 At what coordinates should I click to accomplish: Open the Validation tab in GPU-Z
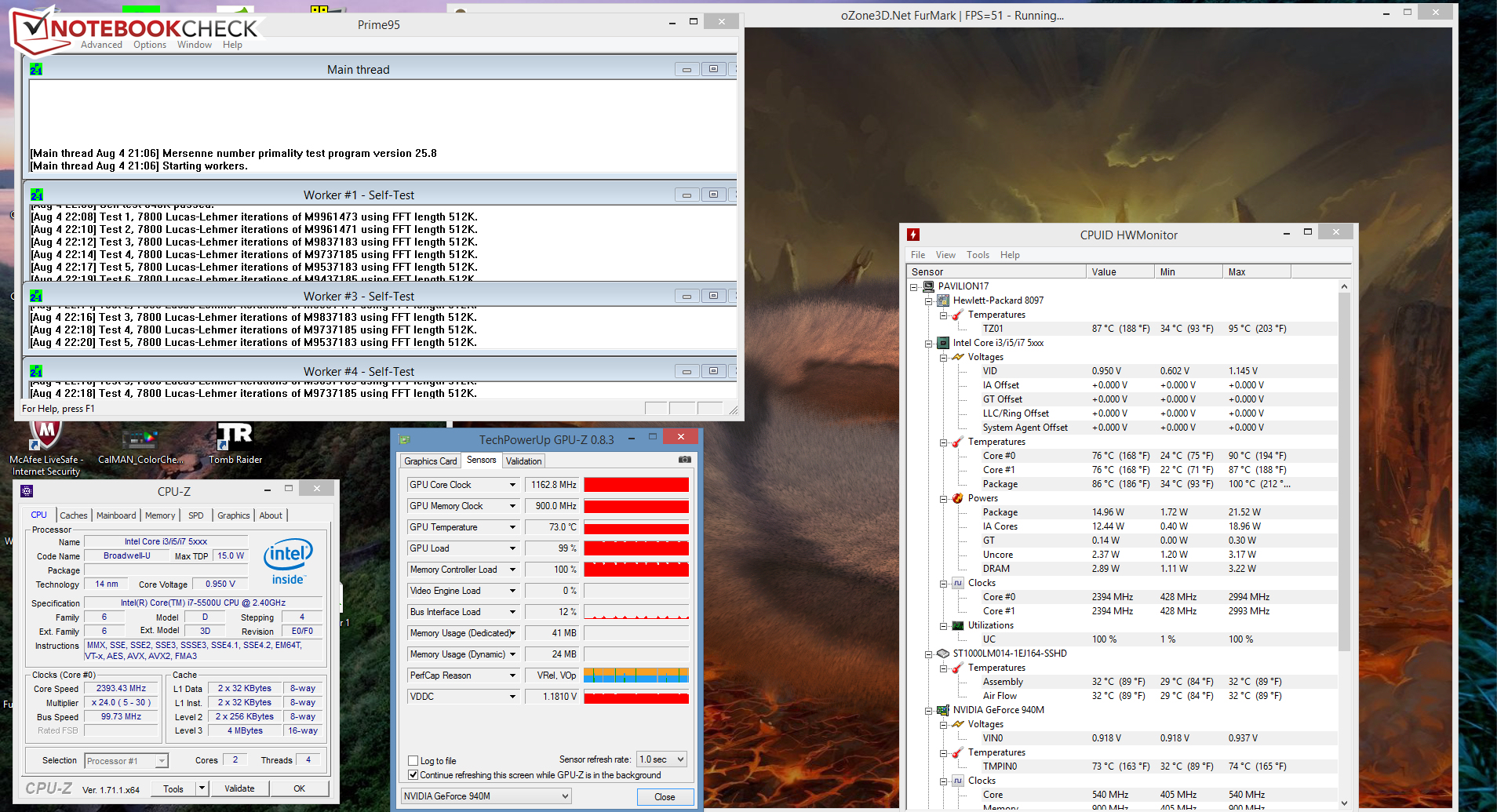[523, 461]
